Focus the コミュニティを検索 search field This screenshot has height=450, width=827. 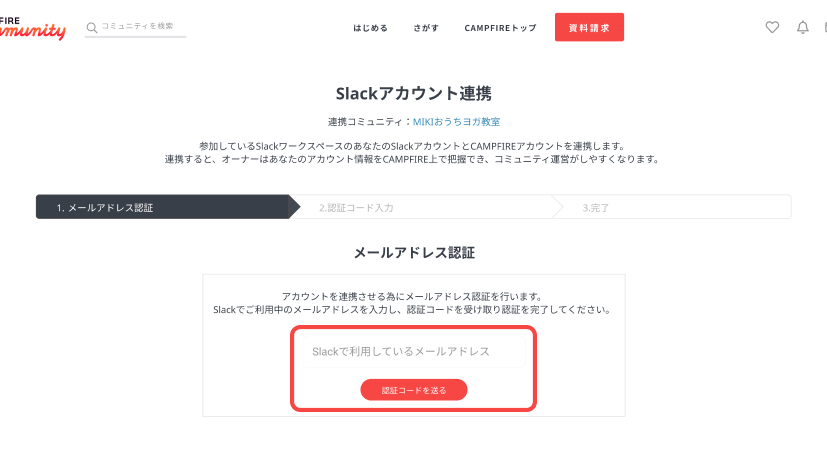(x=142, y=27)
